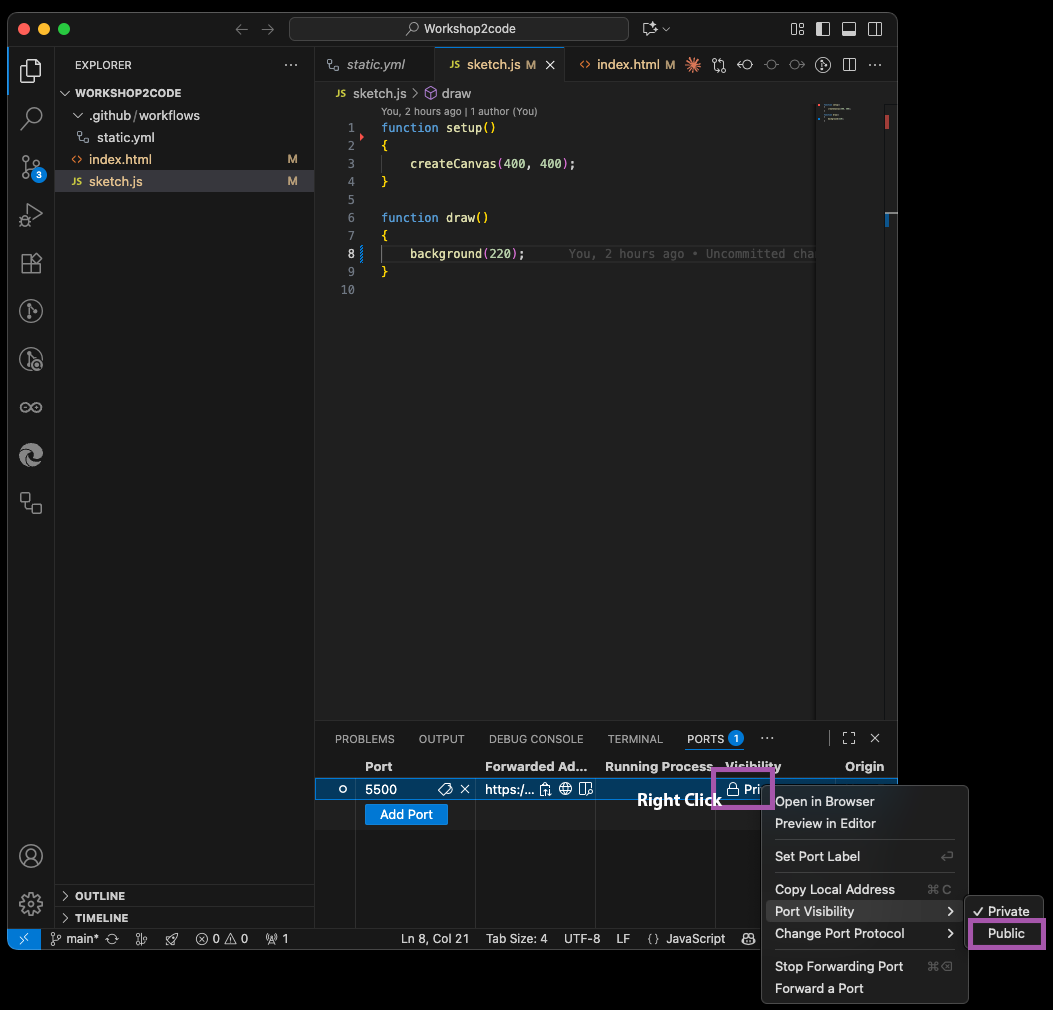Click the draw breadcrumb item

448,93
